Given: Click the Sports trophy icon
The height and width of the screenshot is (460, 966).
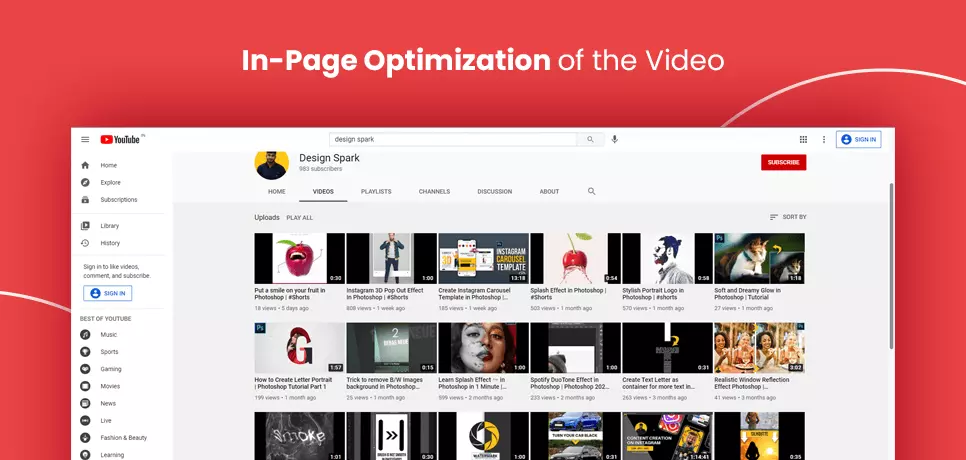Looking at the screenshot, I should (x=85, y=352).
